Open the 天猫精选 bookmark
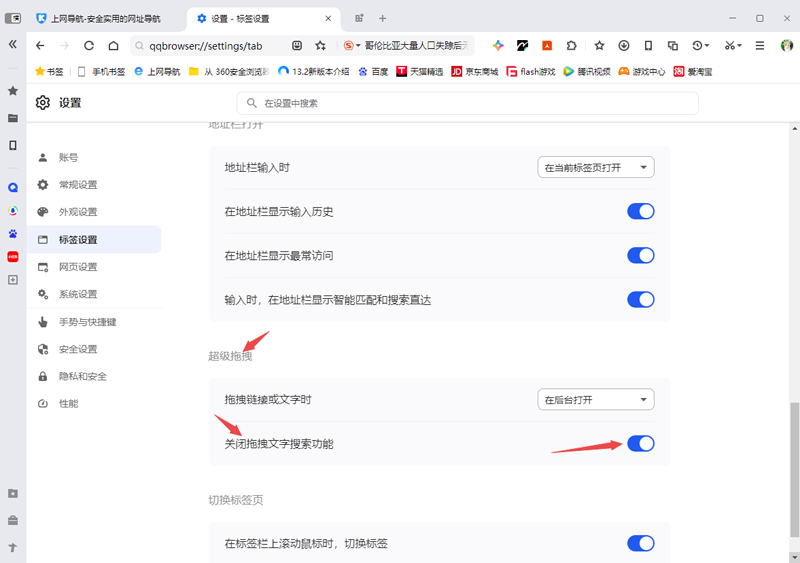The width and height of the screenshot is (800, 563). (x=420, y=71)
